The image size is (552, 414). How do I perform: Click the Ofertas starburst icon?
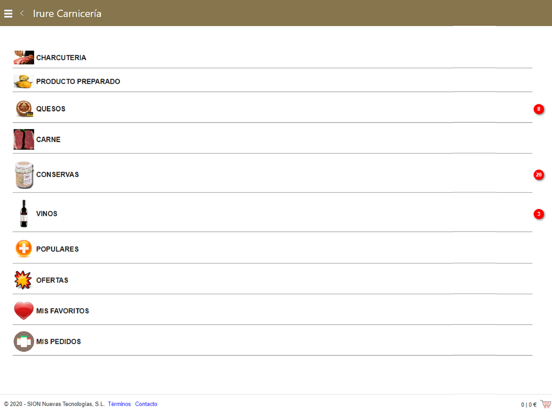(x=23, y=280)
